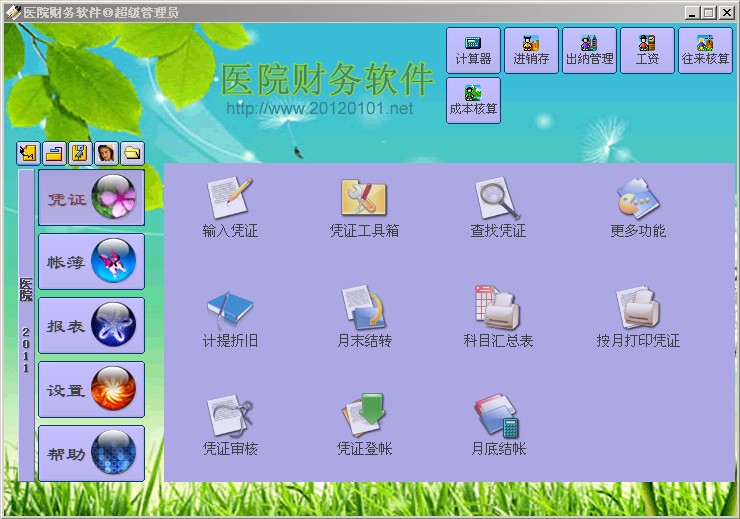
Task: Click the 更多功能 more functions icon
Action: tap(637, 200)
